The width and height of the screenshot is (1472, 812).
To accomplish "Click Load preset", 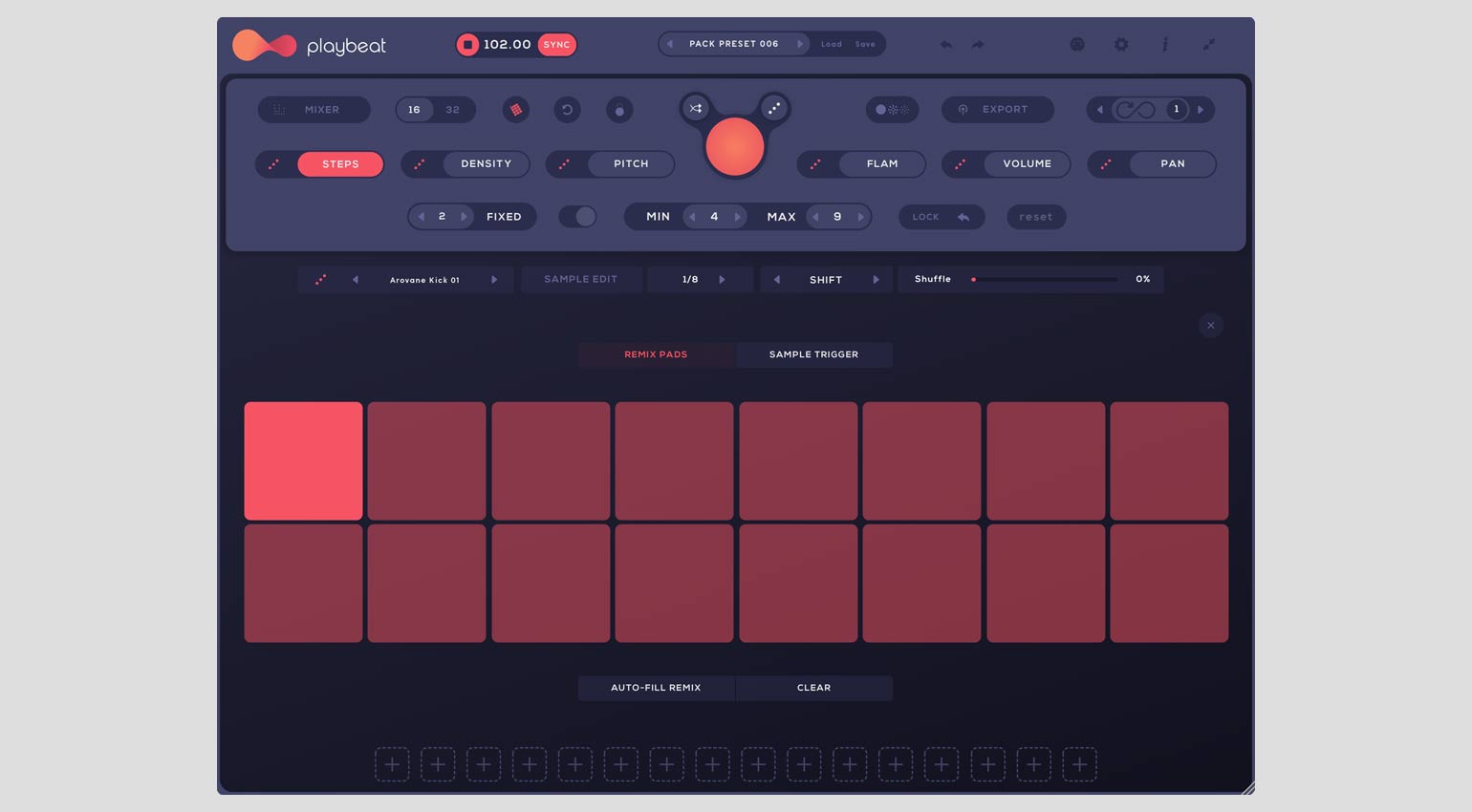I will pyautogui.click(x=832, y=44).
